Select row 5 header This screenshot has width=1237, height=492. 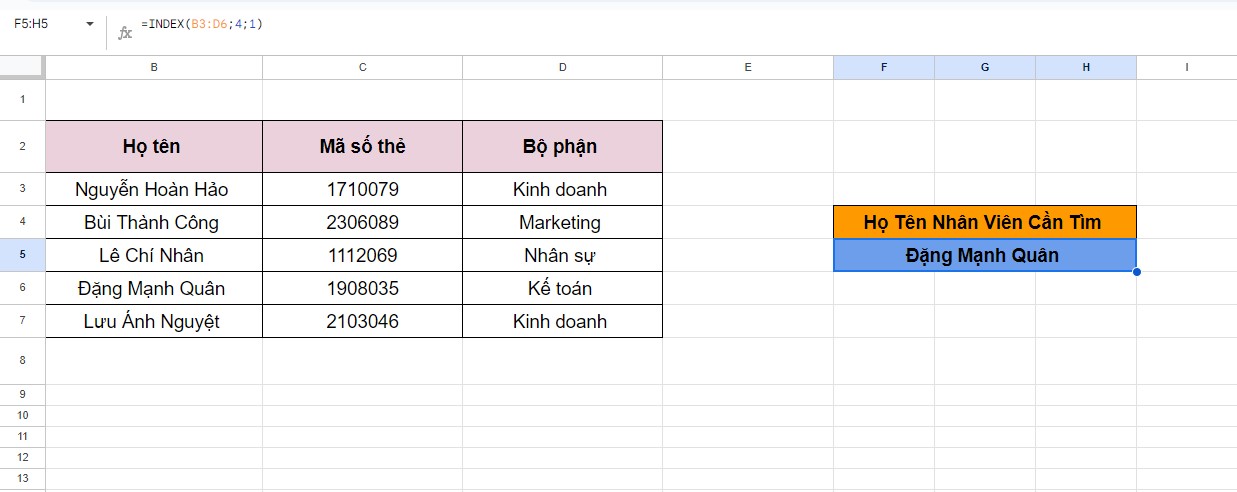(22, 255)
